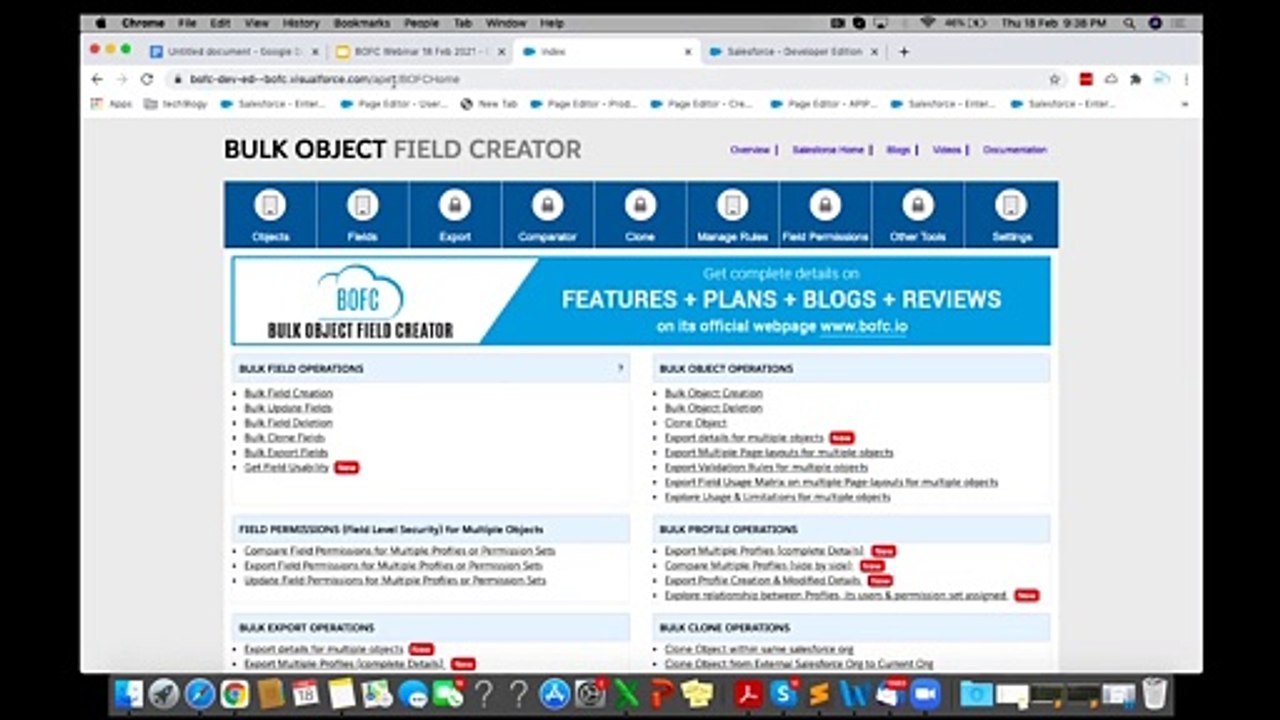Click the Documentation header link
Screen dimensions: 1280x720
(x=1014, y=150)
